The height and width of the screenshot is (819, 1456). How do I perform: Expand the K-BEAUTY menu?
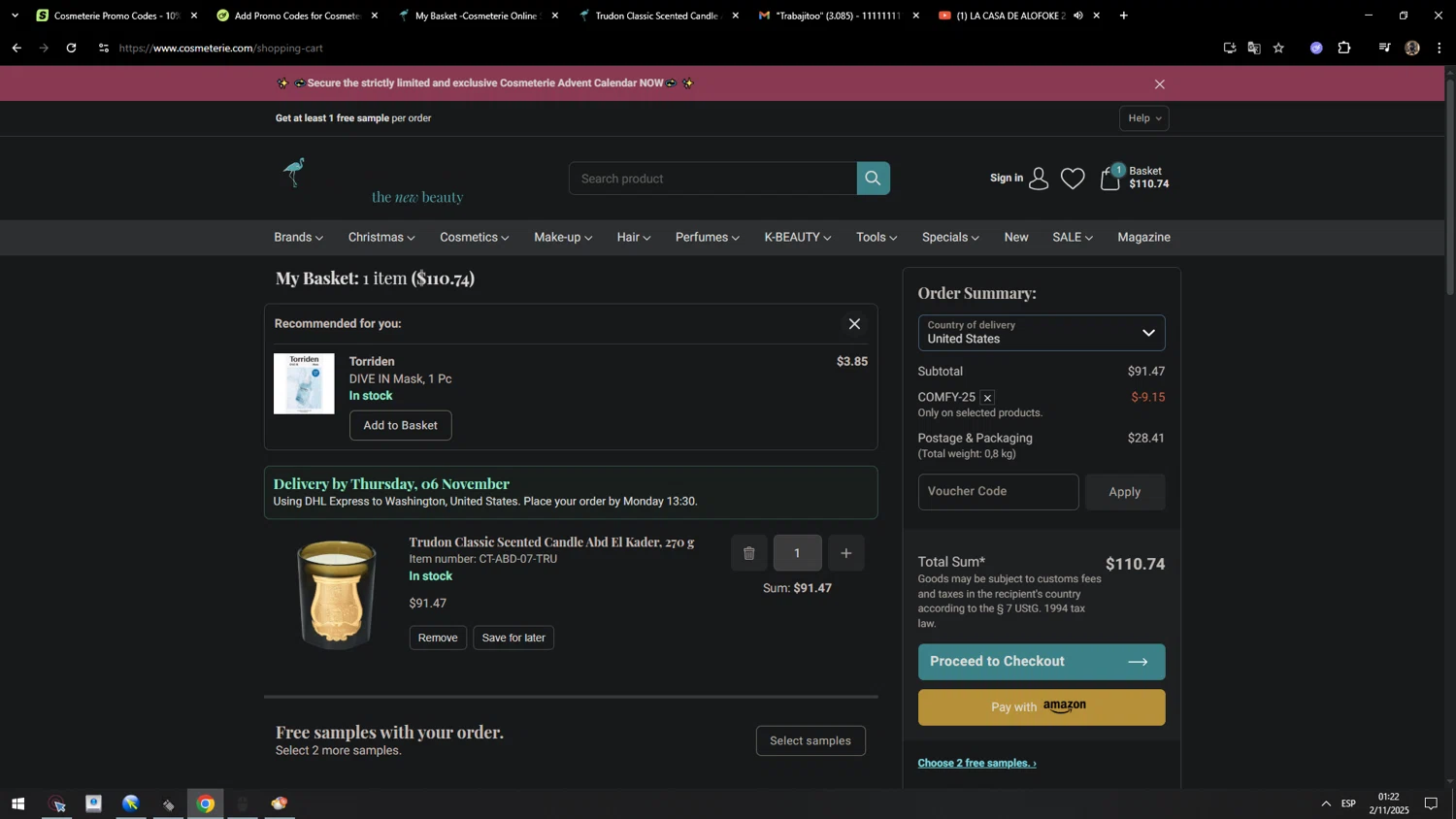[798, 238]
